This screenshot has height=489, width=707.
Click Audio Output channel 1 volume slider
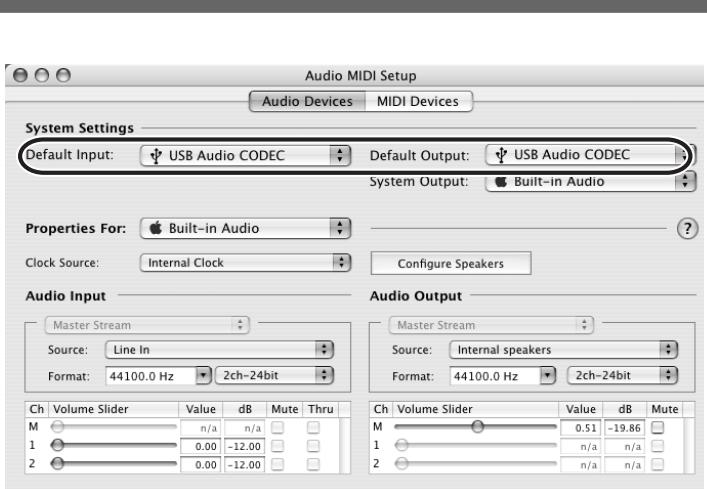476,445
